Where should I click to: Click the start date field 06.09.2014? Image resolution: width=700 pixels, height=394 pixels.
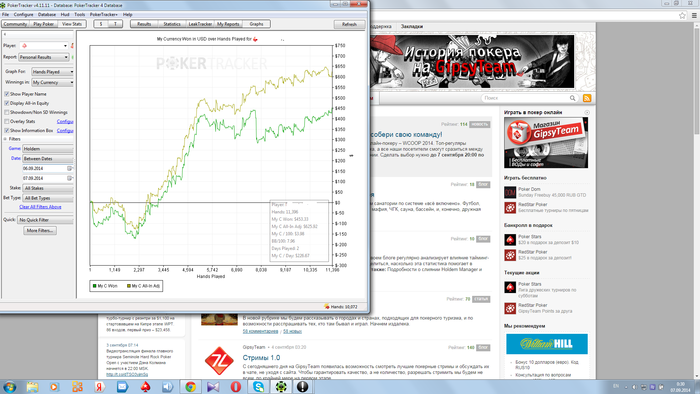point(45,169)
